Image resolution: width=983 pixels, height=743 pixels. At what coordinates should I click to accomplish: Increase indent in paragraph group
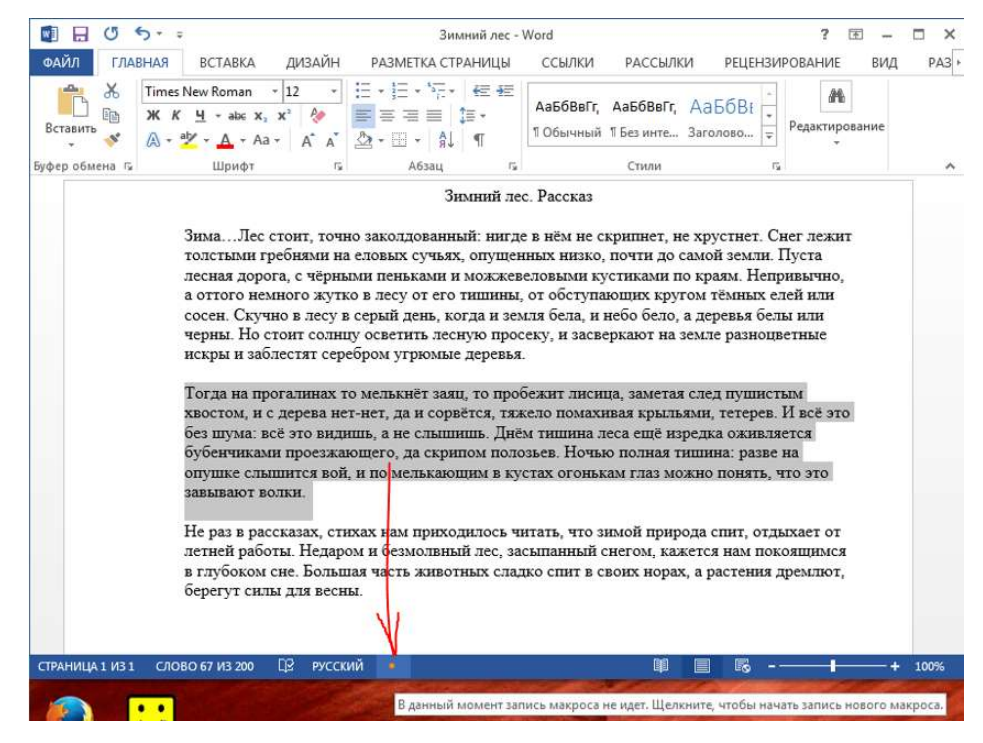click(x=506, y=91)
